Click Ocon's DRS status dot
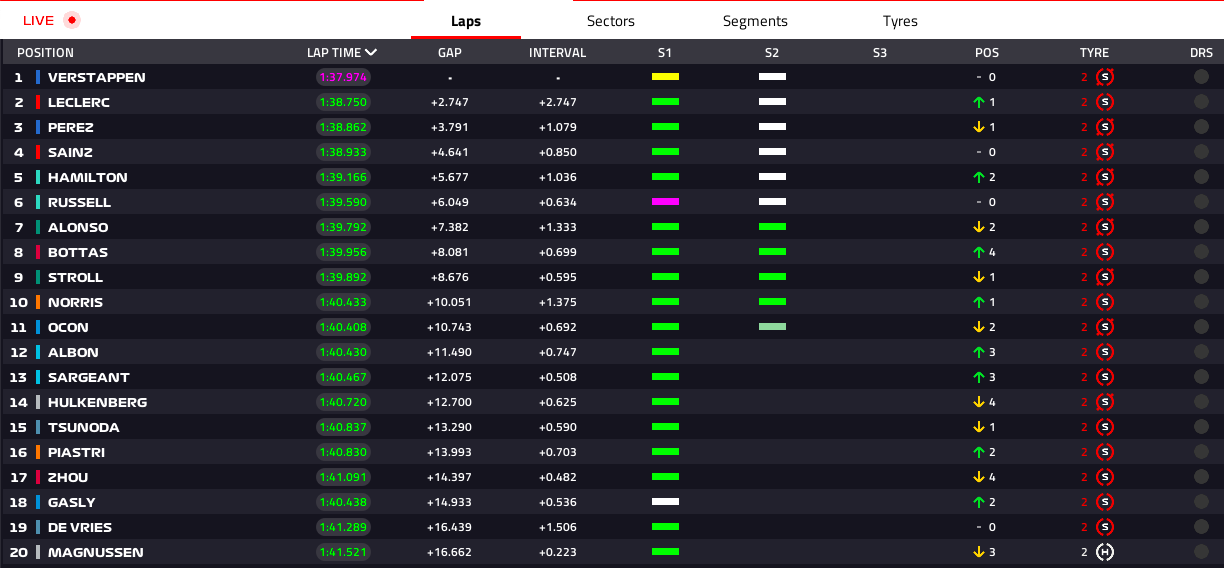Screen dimensions: 1224x568 point(1201,327)
